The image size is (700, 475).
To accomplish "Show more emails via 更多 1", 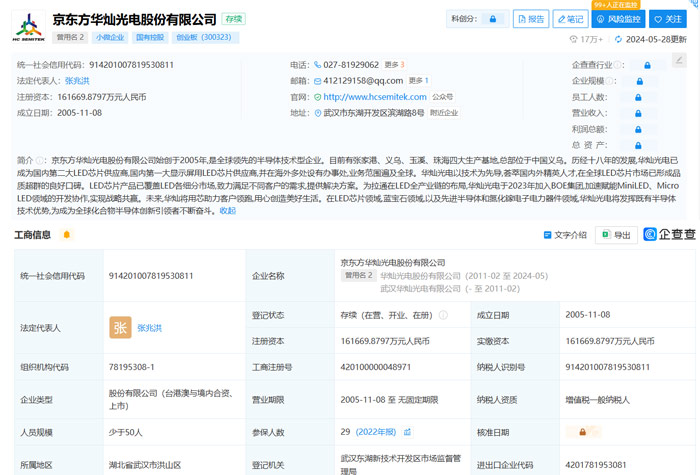I will pyautogui.click(x=419, y=81).
